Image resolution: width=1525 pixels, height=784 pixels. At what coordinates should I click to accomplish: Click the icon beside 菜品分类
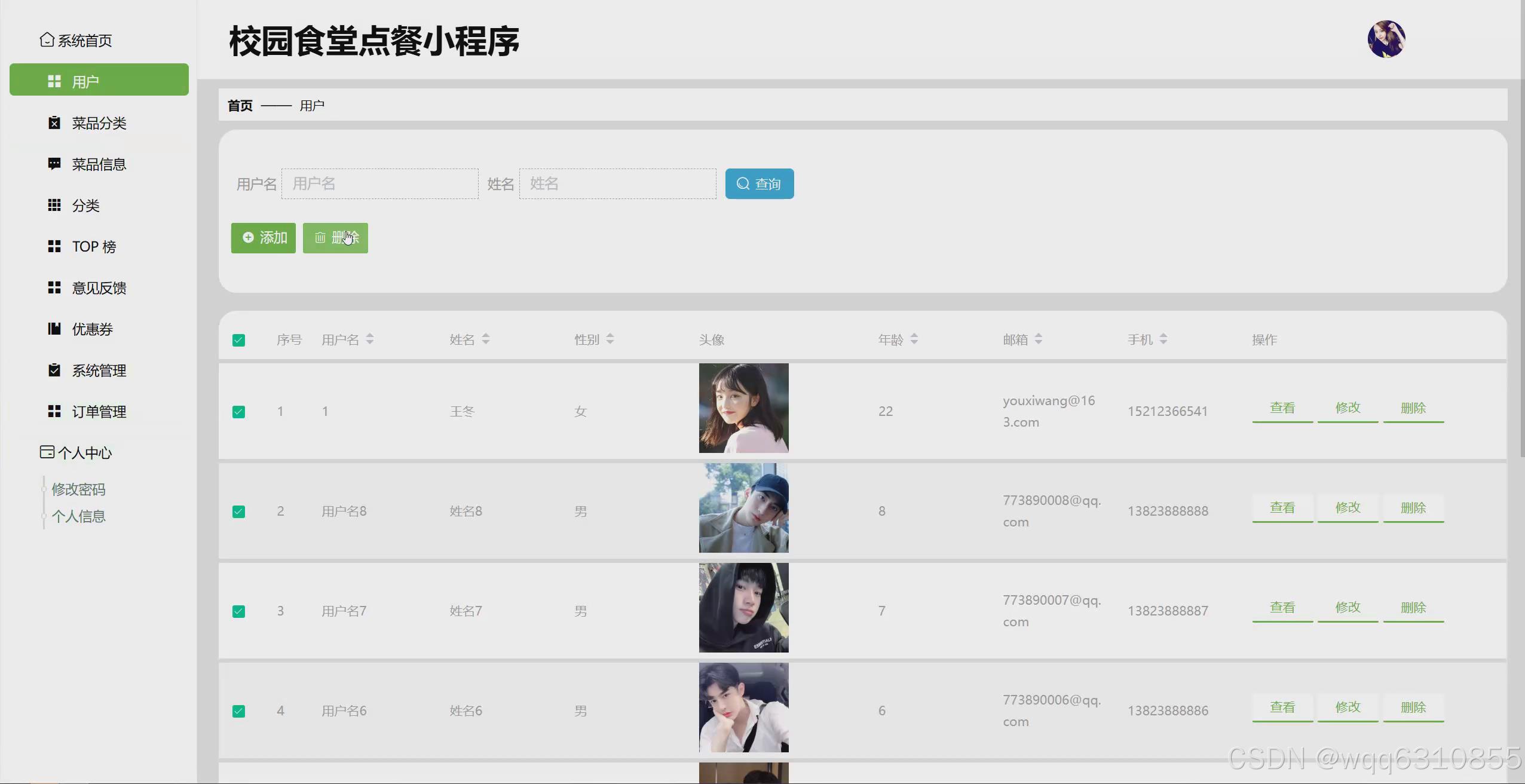tap(54, 122)
